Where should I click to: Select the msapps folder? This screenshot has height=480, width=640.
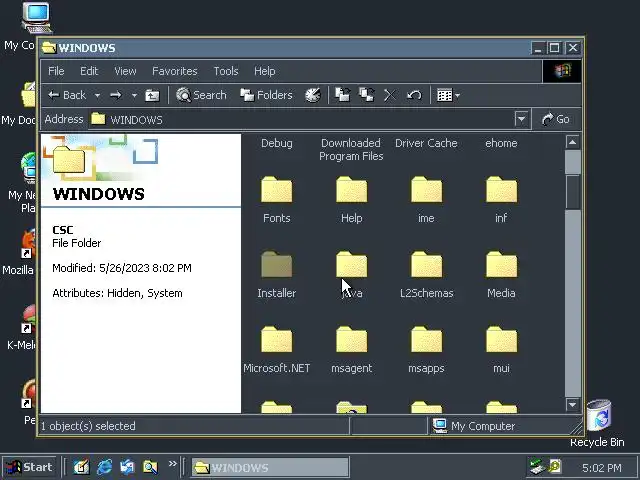coord(426,350)
